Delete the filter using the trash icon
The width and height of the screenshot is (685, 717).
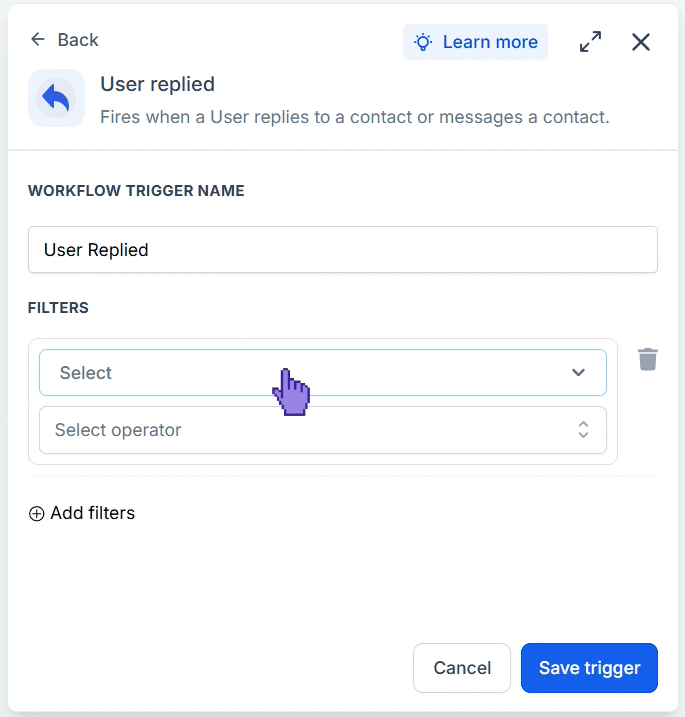pos(648,359)
